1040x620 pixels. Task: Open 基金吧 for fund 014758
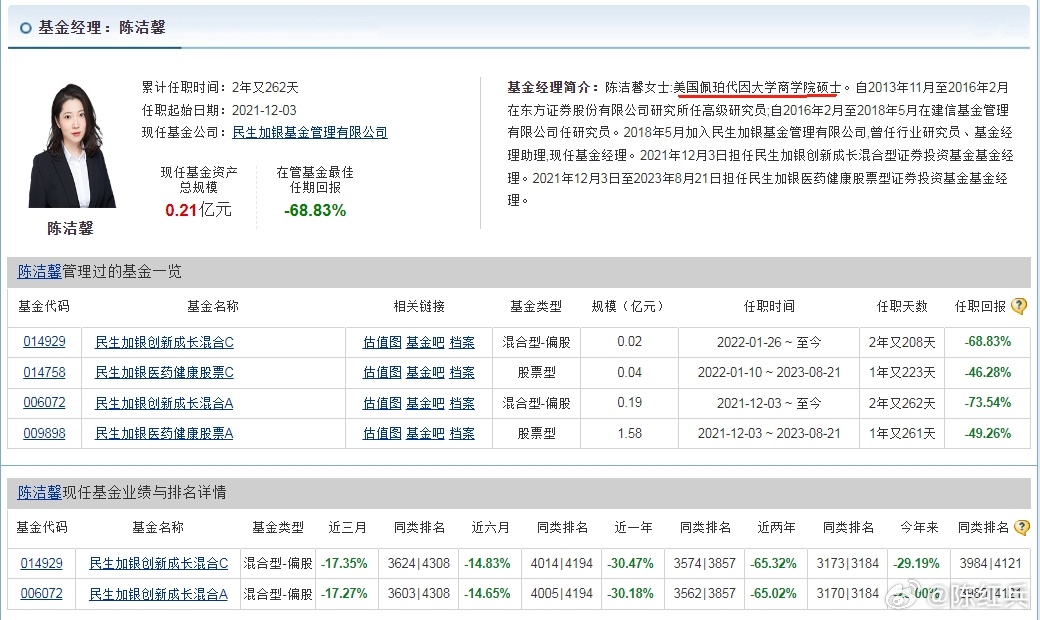point(425,373)
